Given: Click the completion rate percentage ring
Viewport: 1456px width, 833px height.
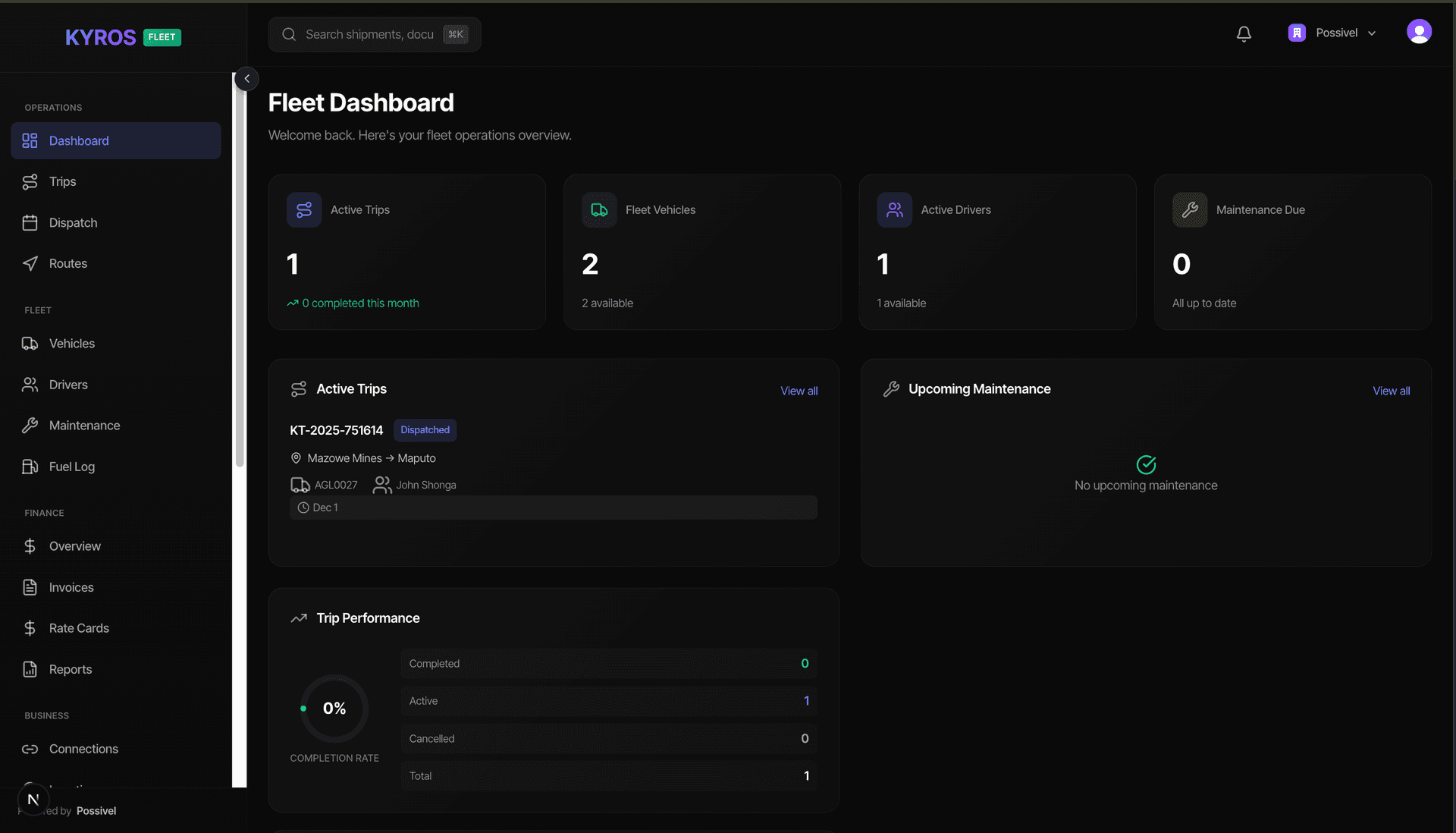Looking at the screenshot, I should [334, 708].
